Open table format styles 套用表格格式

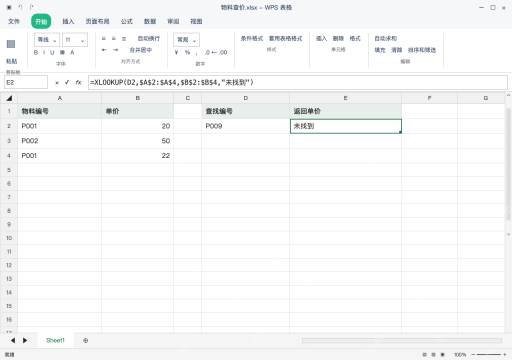pyautogui.click(x=285, y=39)
